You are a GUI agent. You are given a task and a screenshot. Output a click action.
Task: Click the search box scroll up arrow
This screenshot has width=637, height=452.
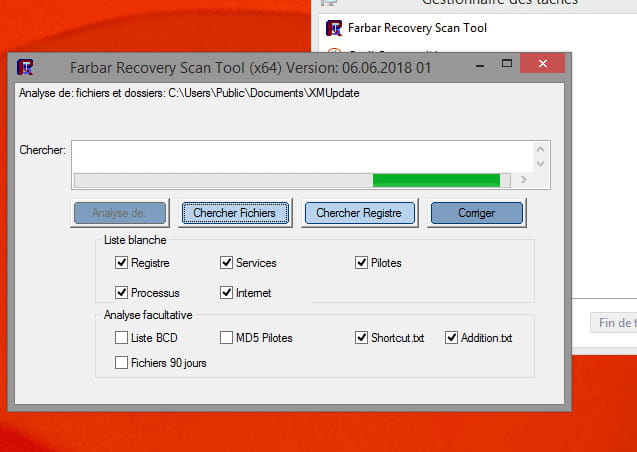540,149
